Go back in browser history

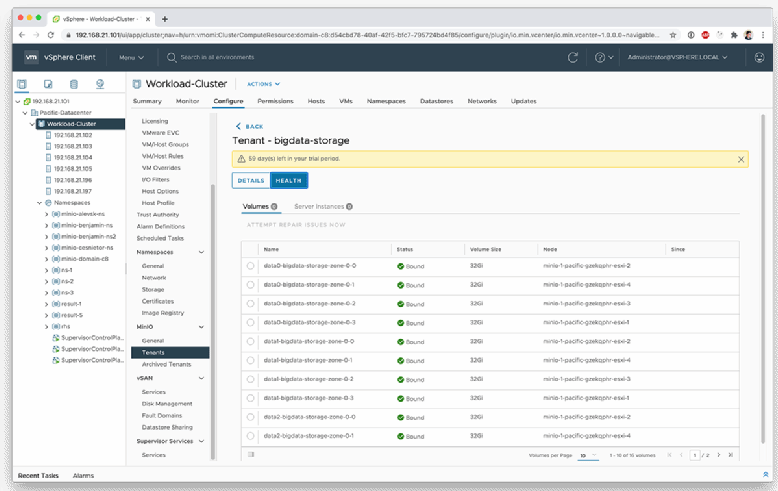22,35
